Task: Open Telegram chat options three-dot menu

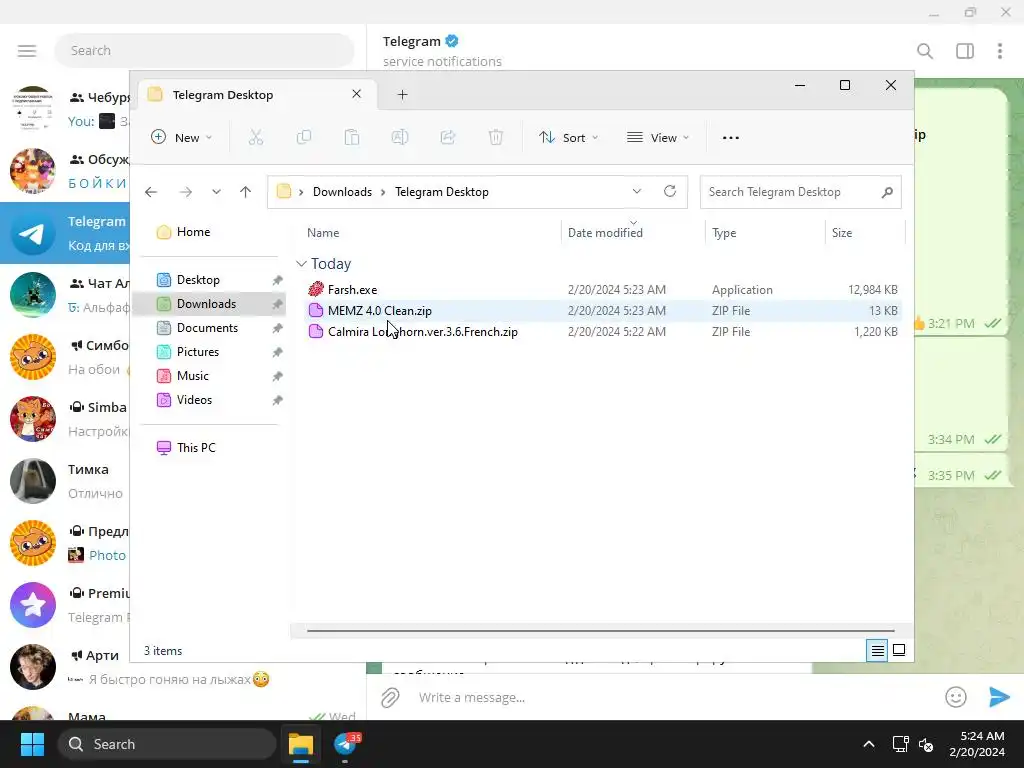Action: click(1000, 51)
